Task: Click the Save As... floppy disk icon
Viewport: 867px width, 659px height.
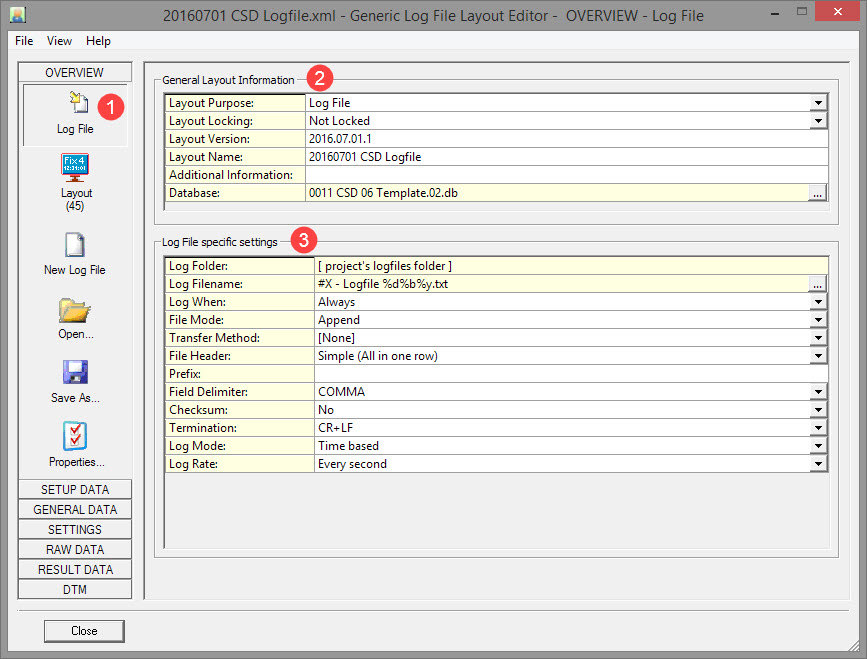Action: pos(76,374)
